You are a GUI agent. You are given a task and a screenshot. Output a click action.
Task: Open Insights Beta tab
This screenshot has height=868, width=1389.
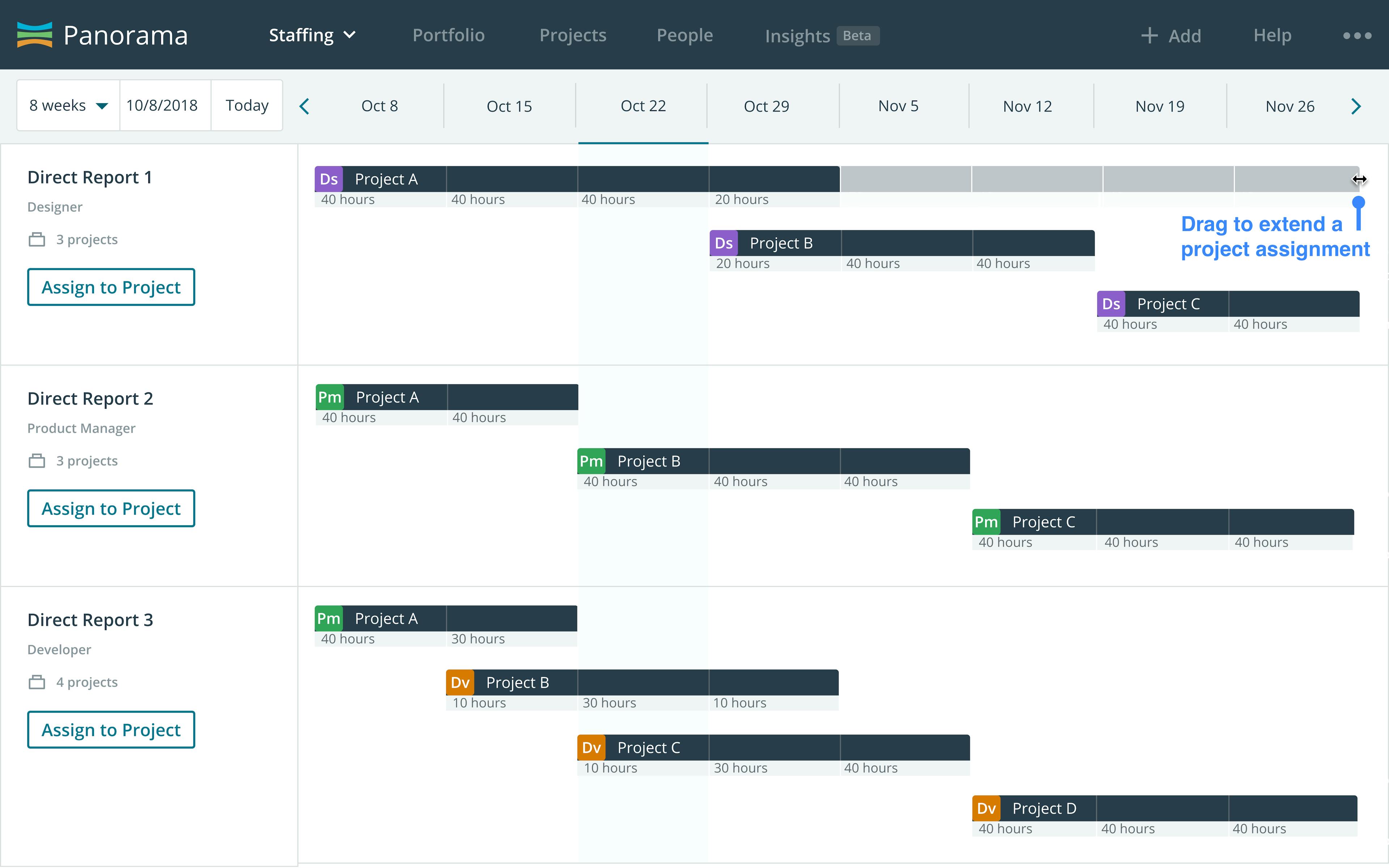tap(822, 35)
